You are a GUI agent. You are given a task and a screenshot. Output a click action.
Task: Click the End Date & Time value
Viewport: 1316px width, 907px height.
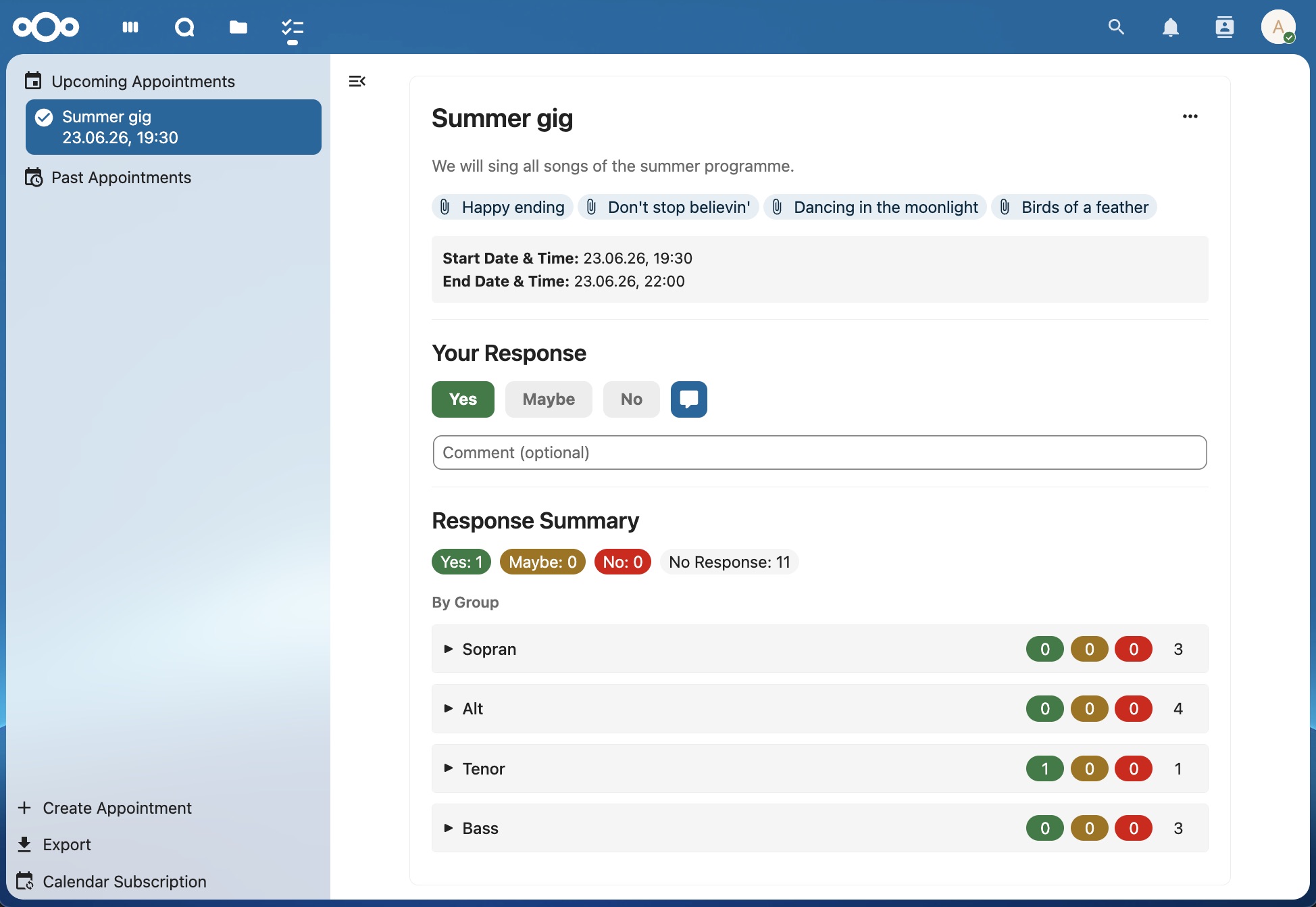click(x=629, y=281)
